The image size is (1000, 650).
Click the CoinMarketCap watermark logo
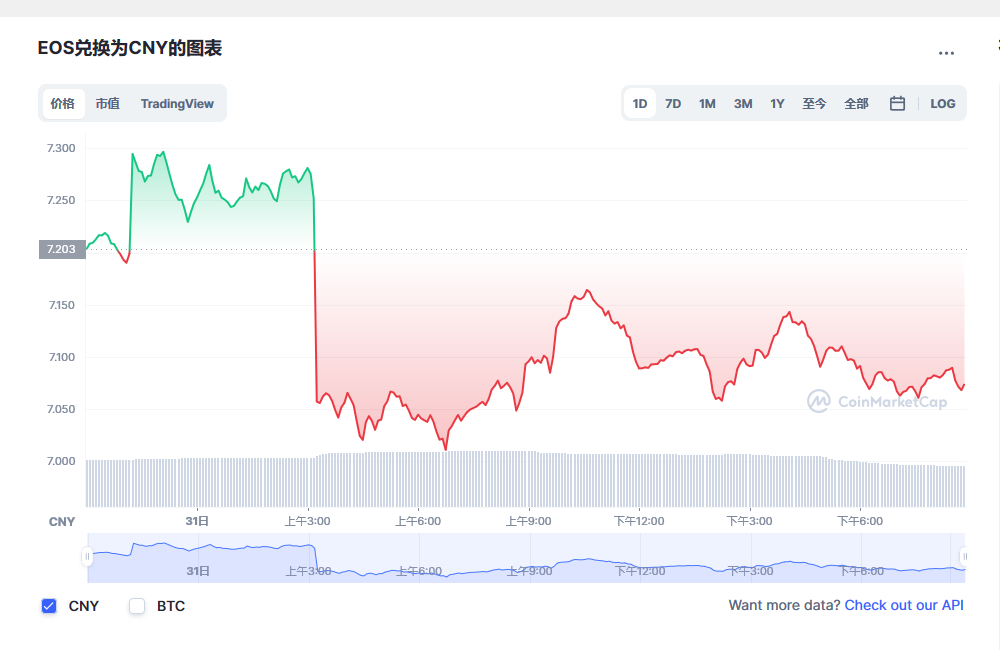(x=877, y=401)
